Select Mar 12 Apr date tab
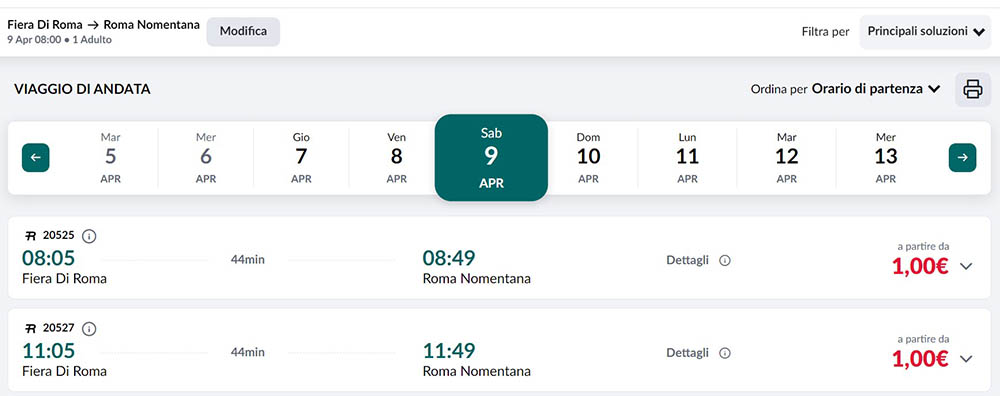 coord(787,158)
